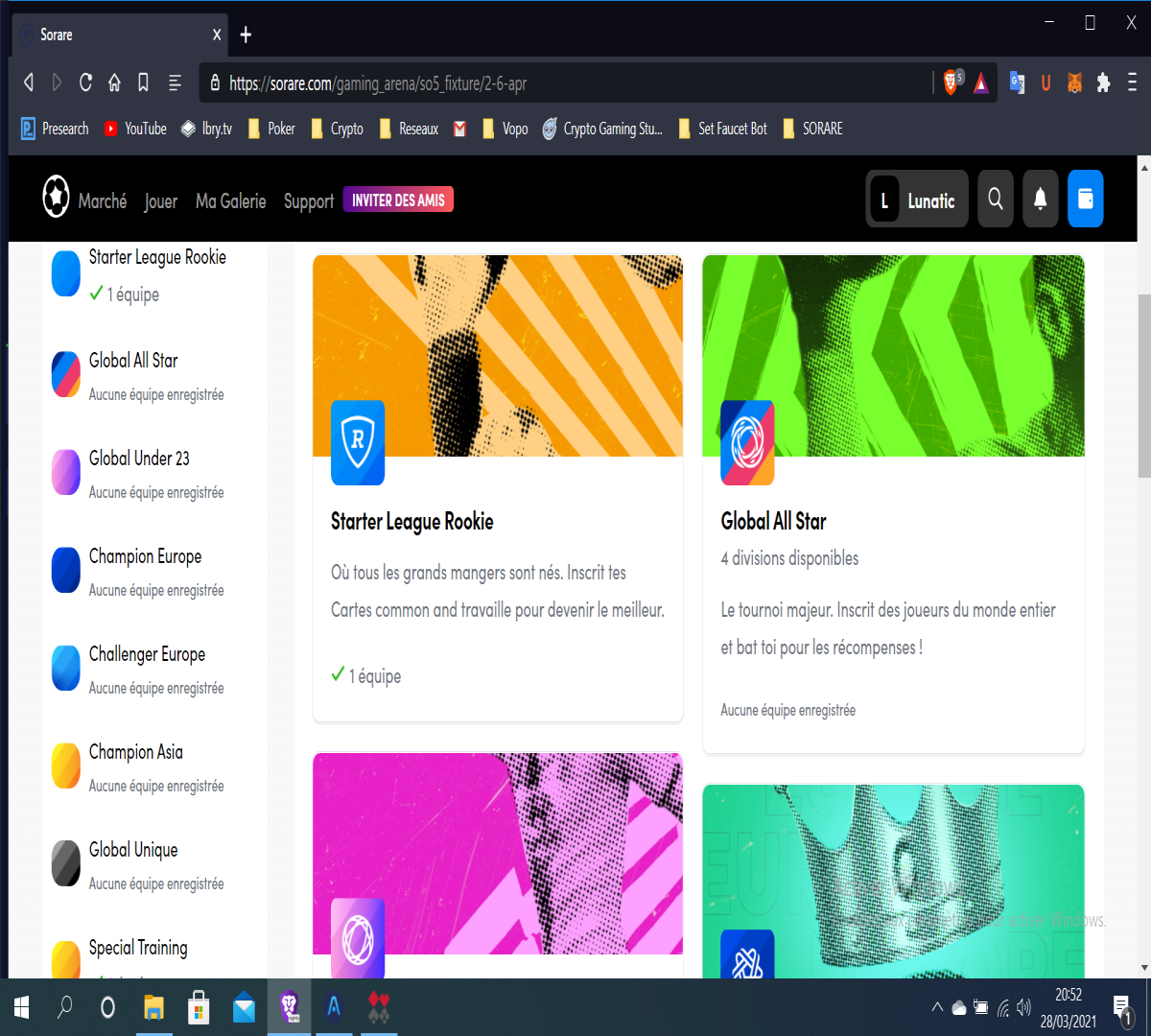Open a new browser tab
The width and height of the screenshot is (1151, 1036).
pyautogui.click(x=246, y=35)
